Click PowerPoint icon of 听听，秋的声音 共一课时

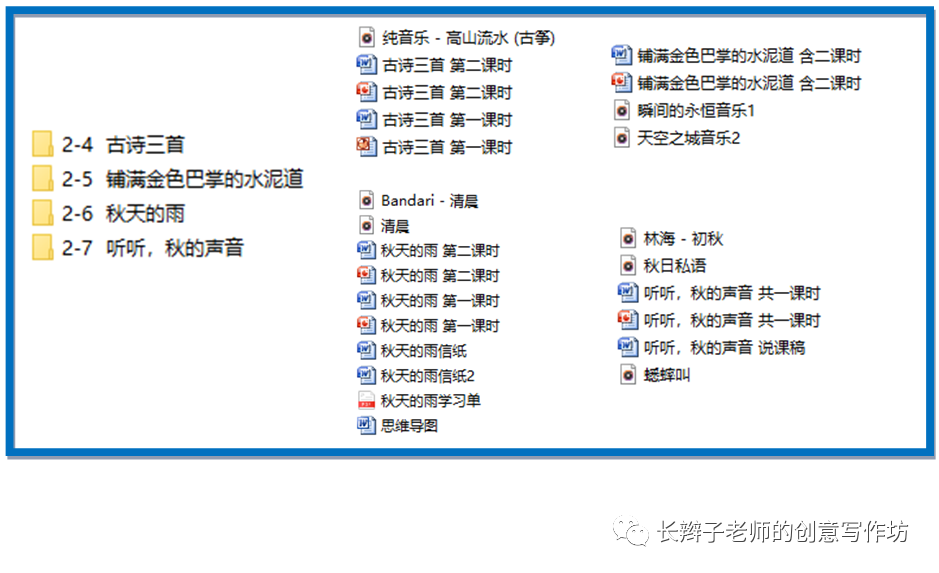click(x=628, y=320)
